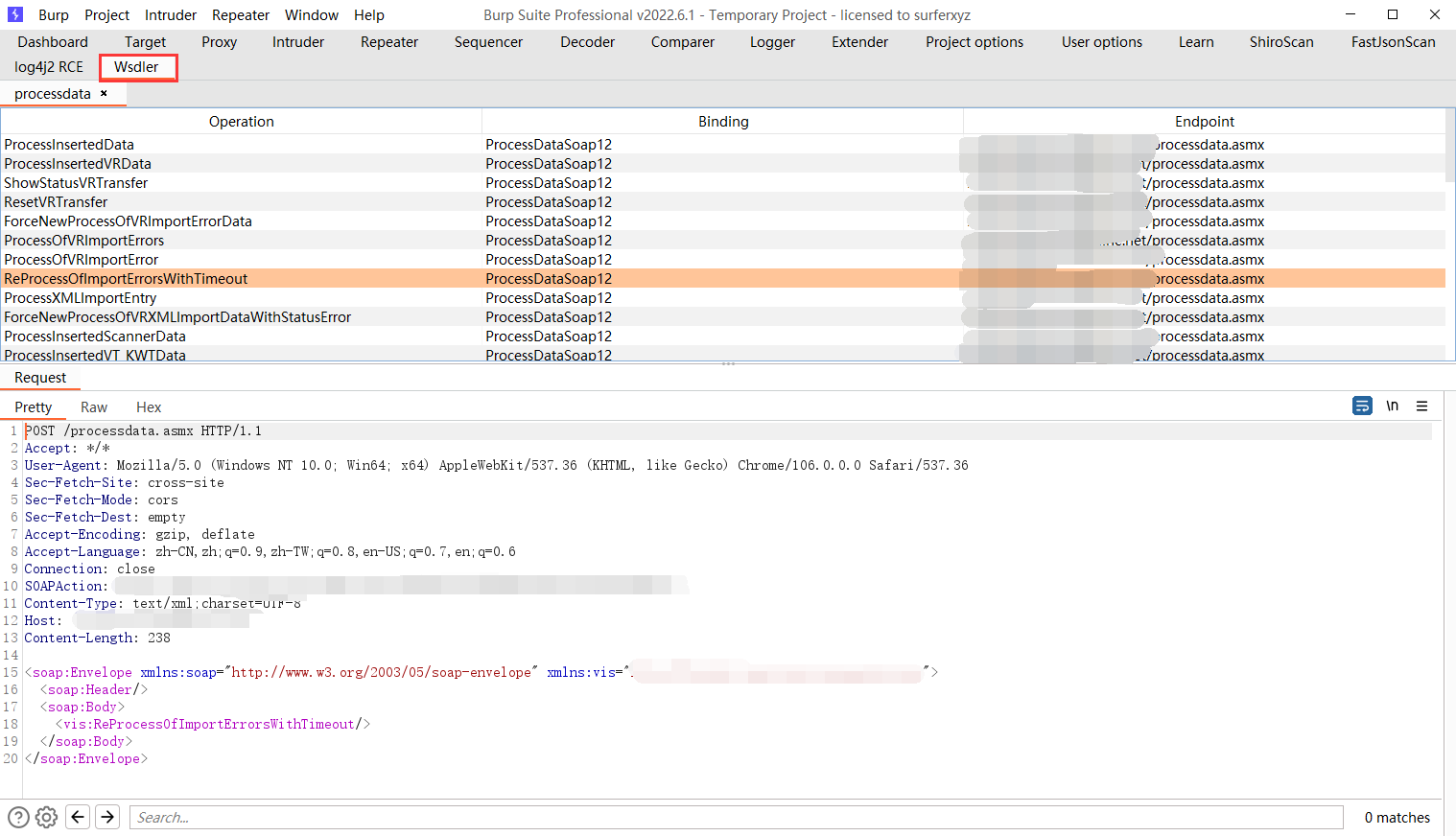Switch to the Target tab
This screenshot has width=1456, height=836.
point(145,41)
